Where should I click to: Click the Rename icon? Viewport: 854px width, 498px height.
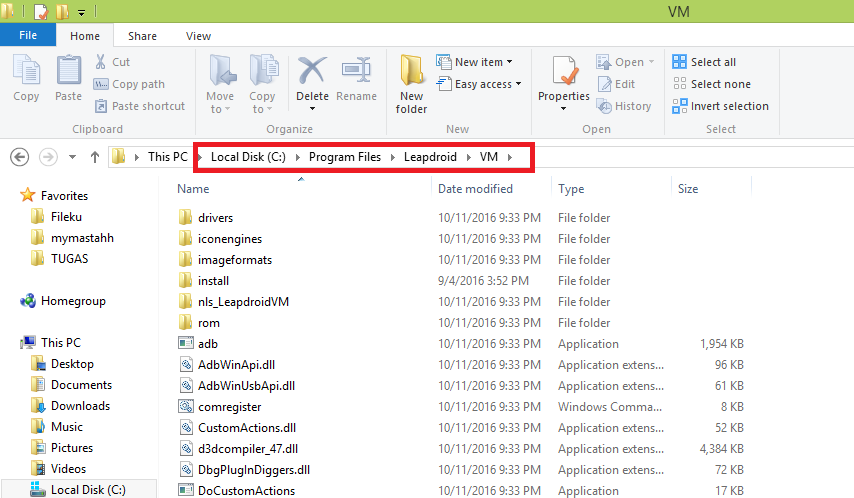pyautogui.click(x=356, y=70)
